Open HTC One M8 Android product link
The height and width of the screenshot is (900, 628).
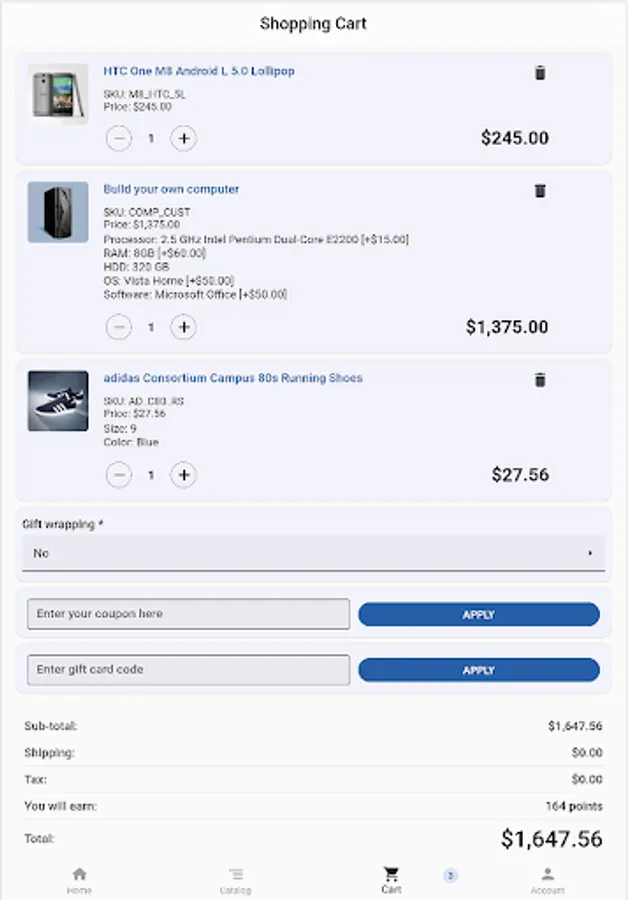(x=199, y=72)
